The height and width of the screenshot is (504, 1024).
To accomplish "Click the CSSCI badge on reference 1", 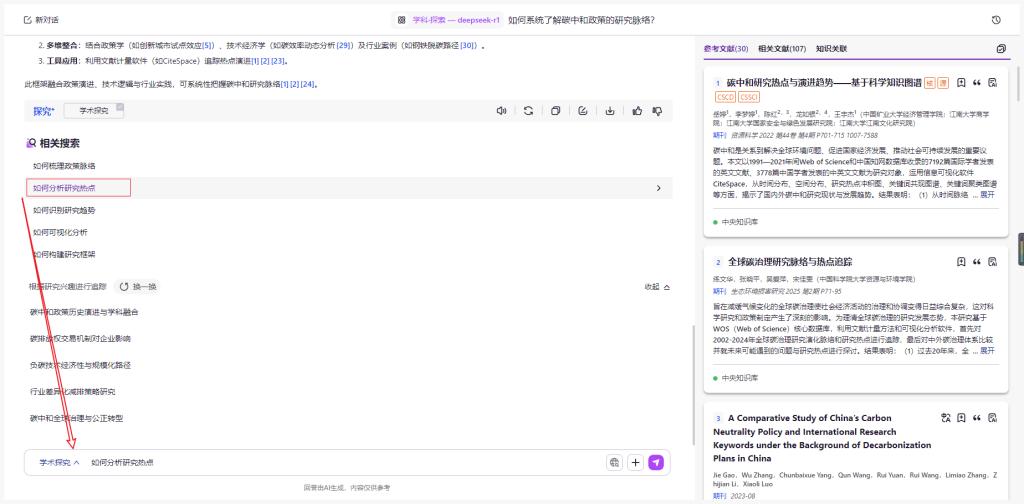I will tap(748, 97).
